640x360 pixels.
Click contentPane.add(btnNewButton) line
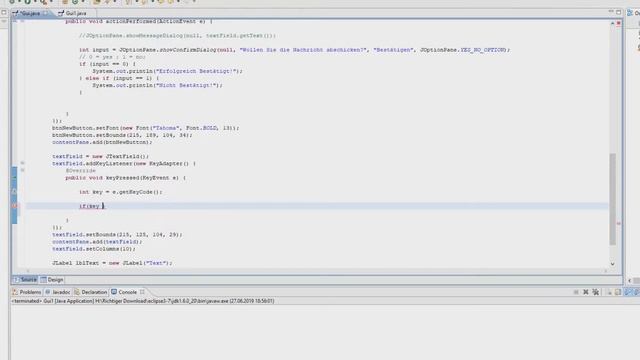pos(102,142)
